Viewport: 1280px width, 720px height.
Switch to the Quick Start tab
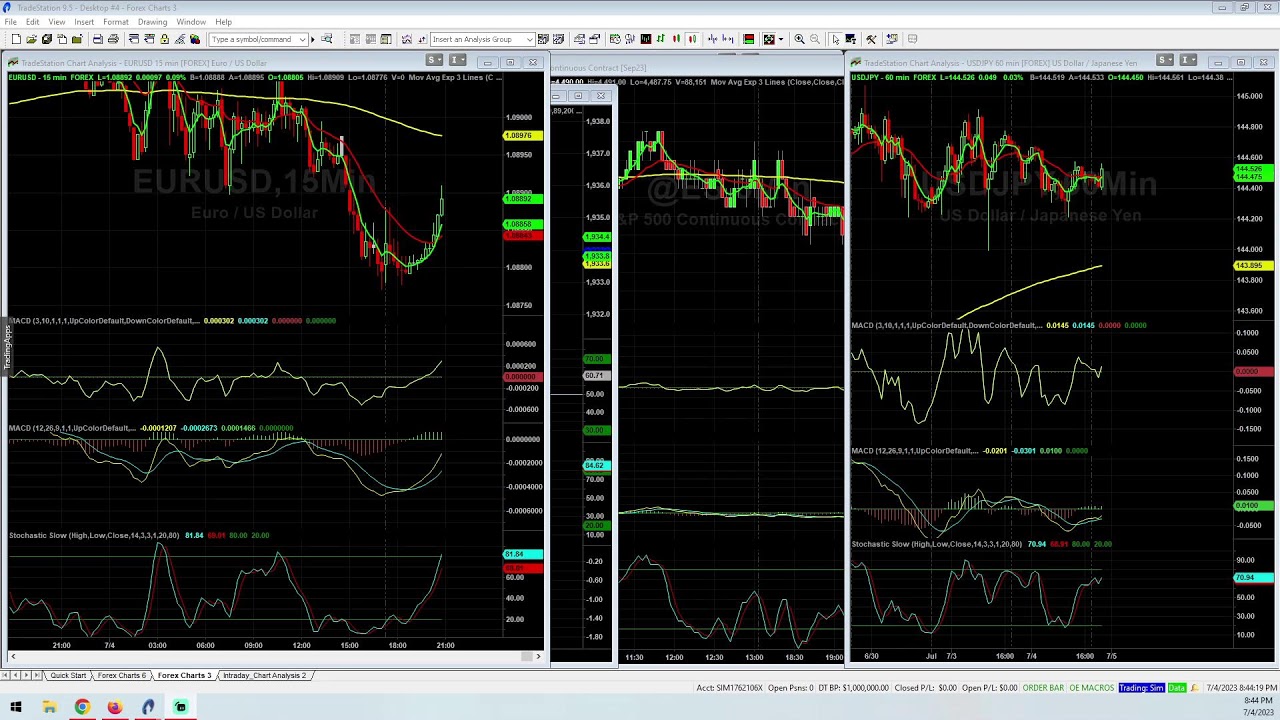click(68, 675)
